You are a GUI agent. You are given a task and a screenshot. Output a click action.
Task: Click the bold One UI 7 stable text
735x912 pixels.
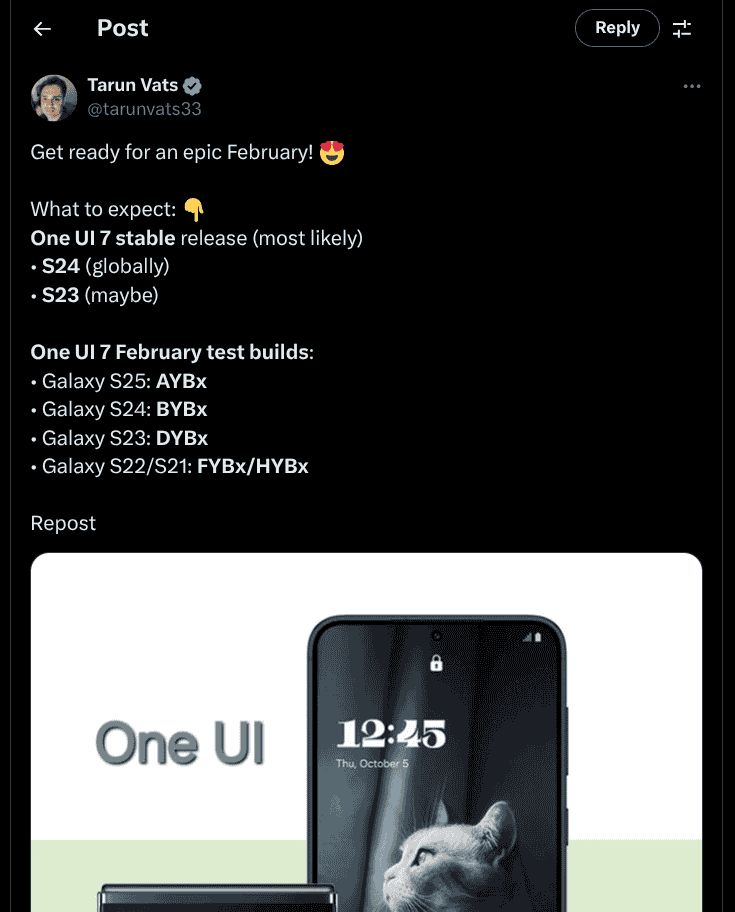coord(103,238)
